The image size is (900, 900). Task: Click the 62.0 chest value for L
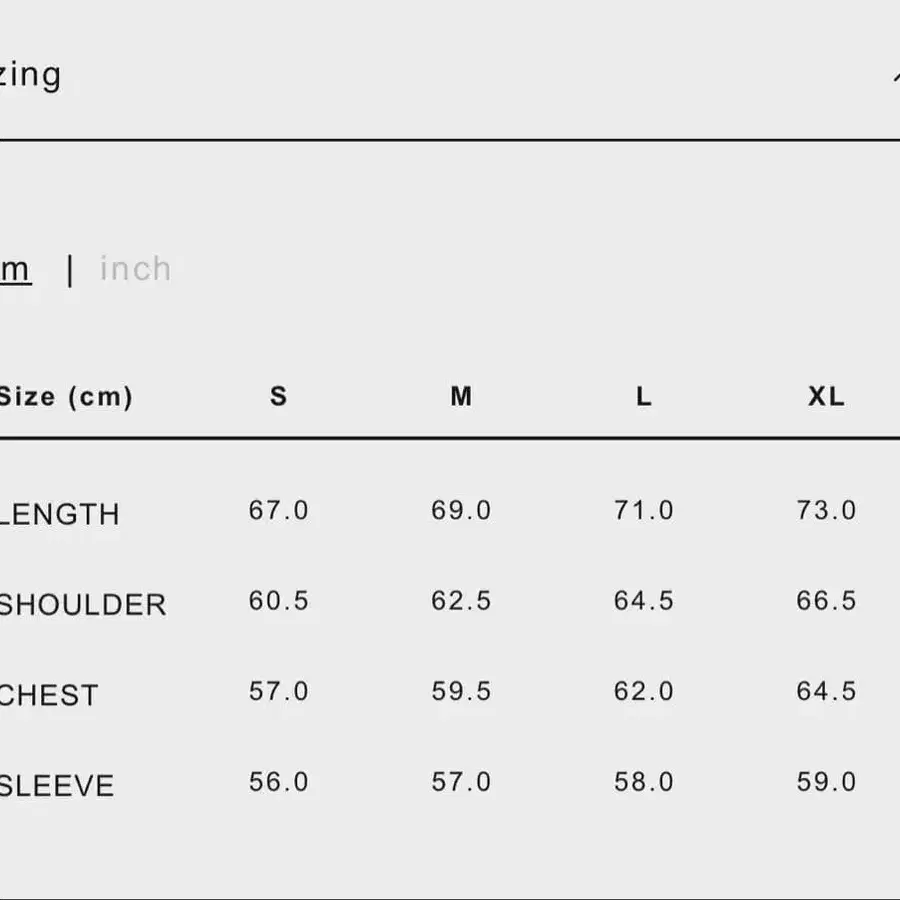coord(644,692)
